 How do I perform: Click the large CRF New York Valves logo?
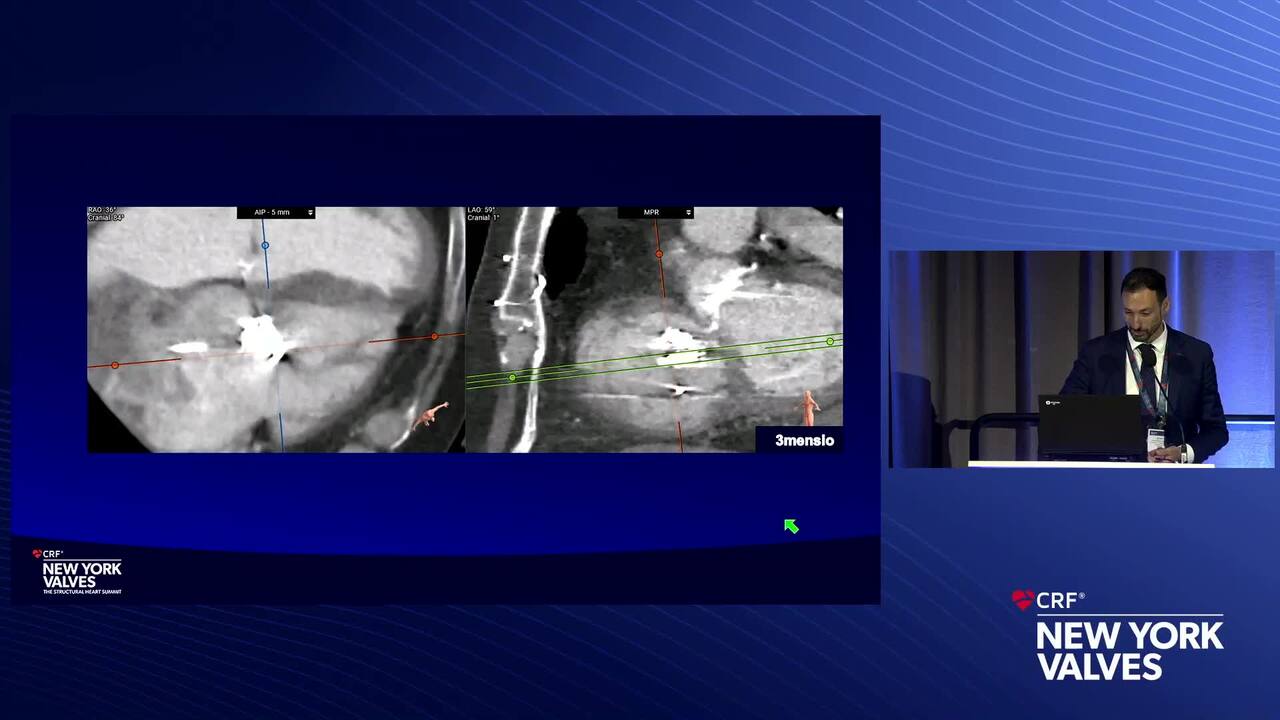1117,636
